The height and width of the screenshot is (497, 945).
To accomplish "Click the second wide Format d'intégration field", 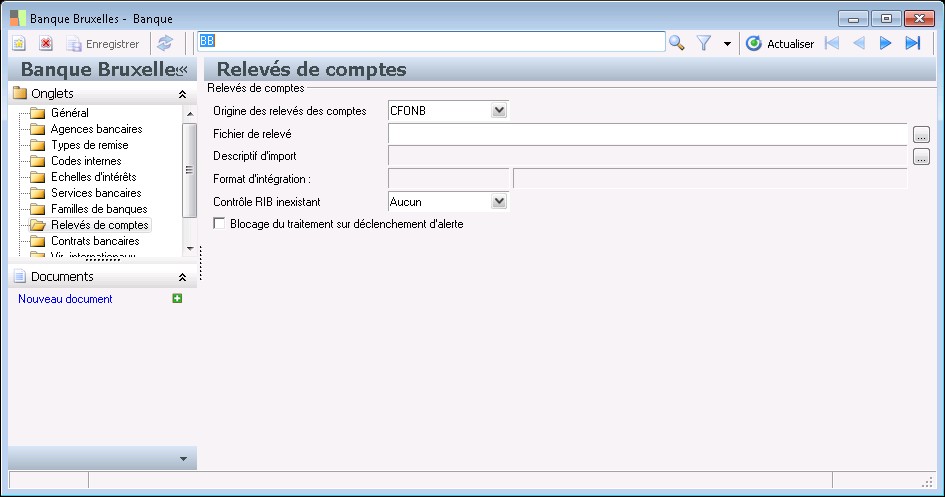I will click(x=710, y=179).
